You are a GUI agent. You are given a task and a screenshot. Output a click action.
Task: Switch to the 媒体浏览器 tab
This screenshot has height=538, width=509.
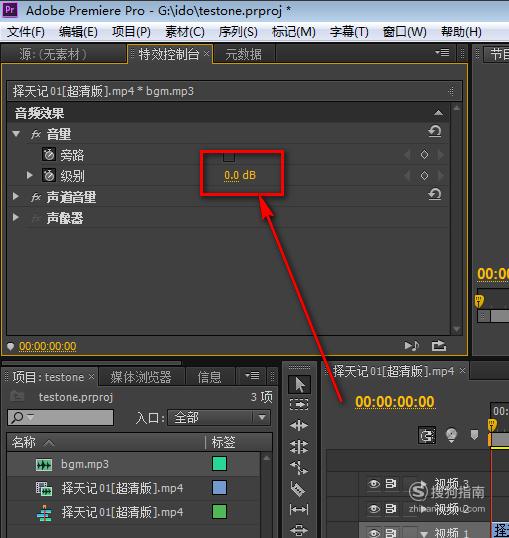[x=141, y=377]
